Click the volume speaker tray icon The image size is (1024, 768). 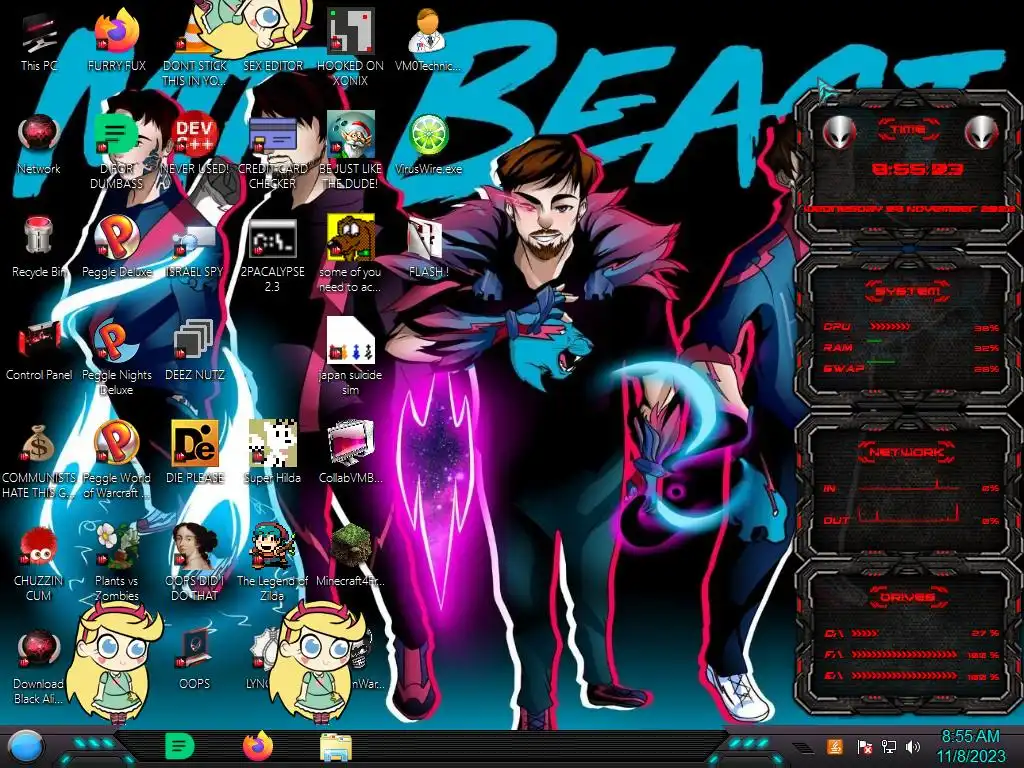[x=913, y=746]
